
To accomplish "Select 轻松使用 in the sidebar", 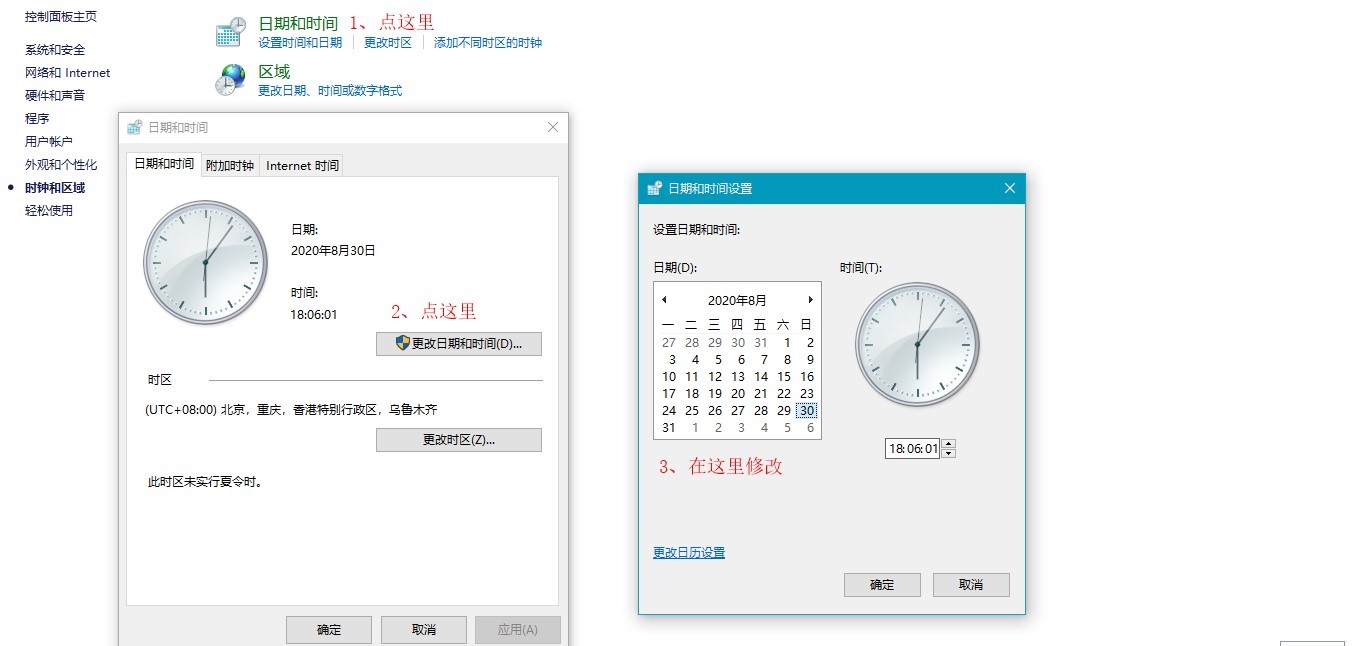I will (49, 211).
